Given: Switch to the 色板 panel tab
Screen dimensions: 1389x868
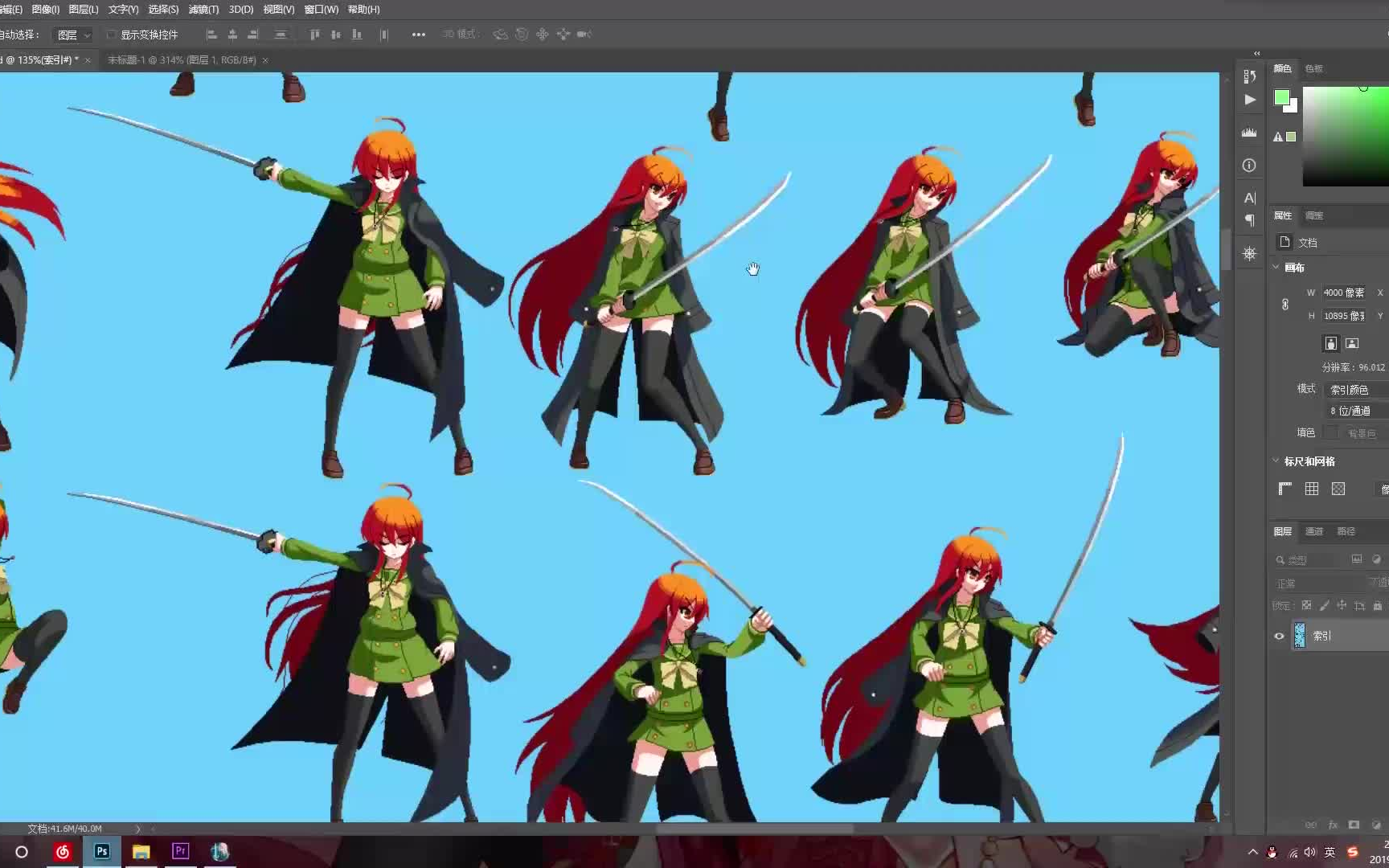Looking at the screenshot, I should (1314, 68).
